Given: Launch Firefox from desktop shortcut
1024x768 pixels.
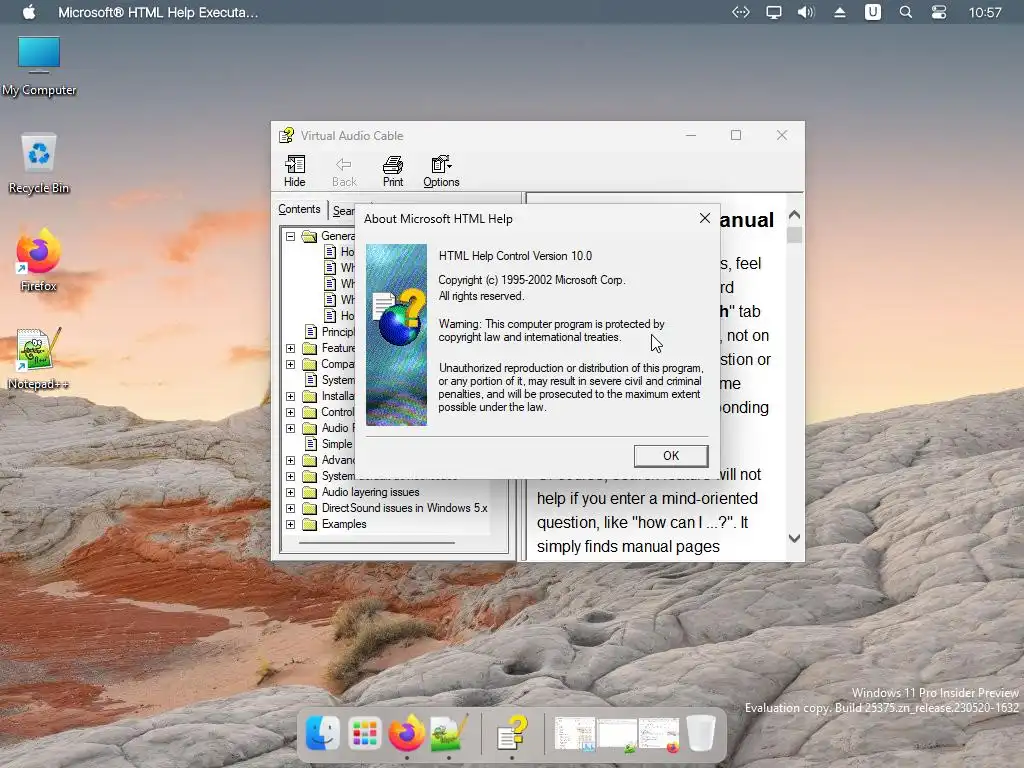Looking at the screenshot, I should (39, 260).
